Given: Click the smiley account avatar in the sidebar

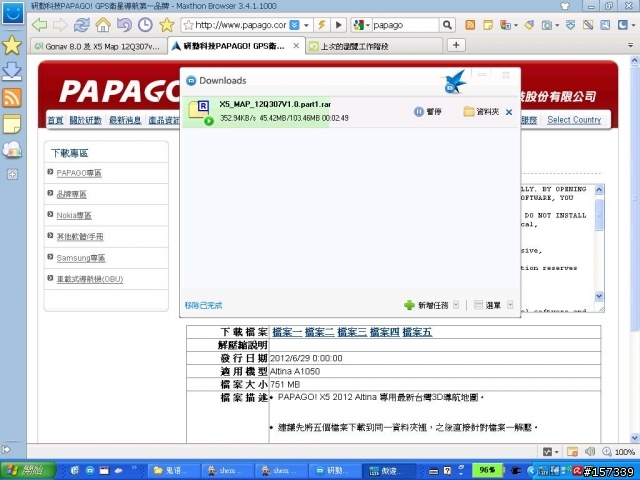Looking at the screenshot, I should pyautogui.click(x=13, y=13).
